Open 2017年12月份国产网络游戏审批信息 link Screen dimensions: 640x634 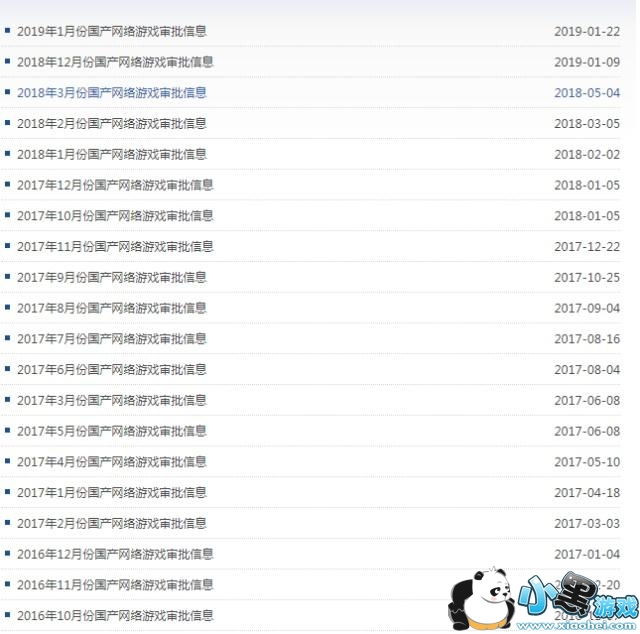pyautogui.click(x=115, y=185)
